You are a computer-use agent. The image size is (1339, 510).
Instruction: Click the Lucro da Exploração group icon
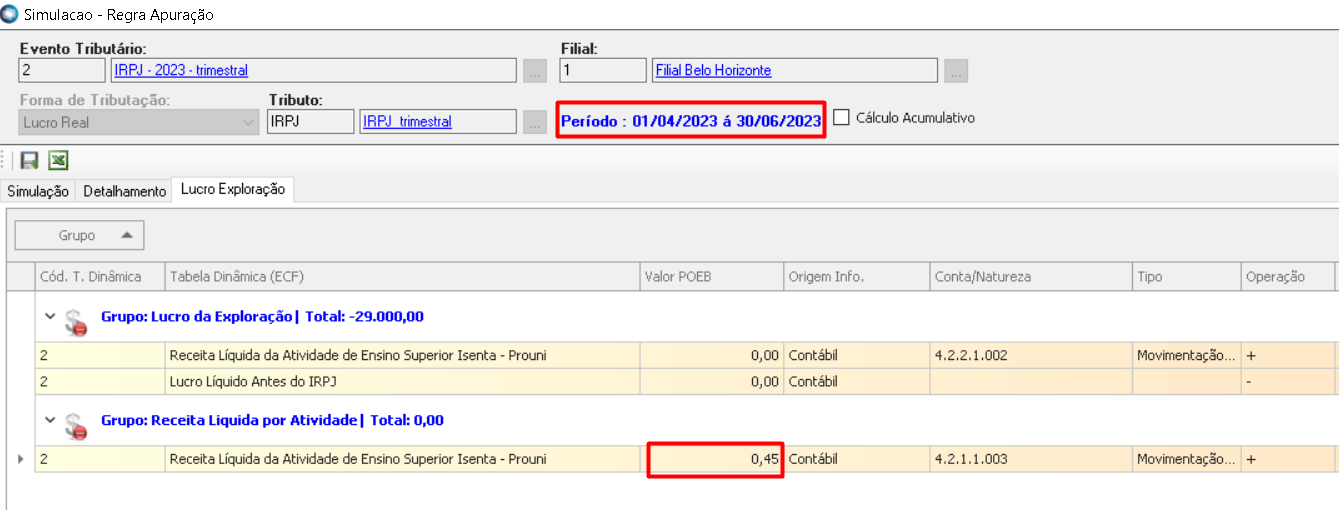[76, 321]
